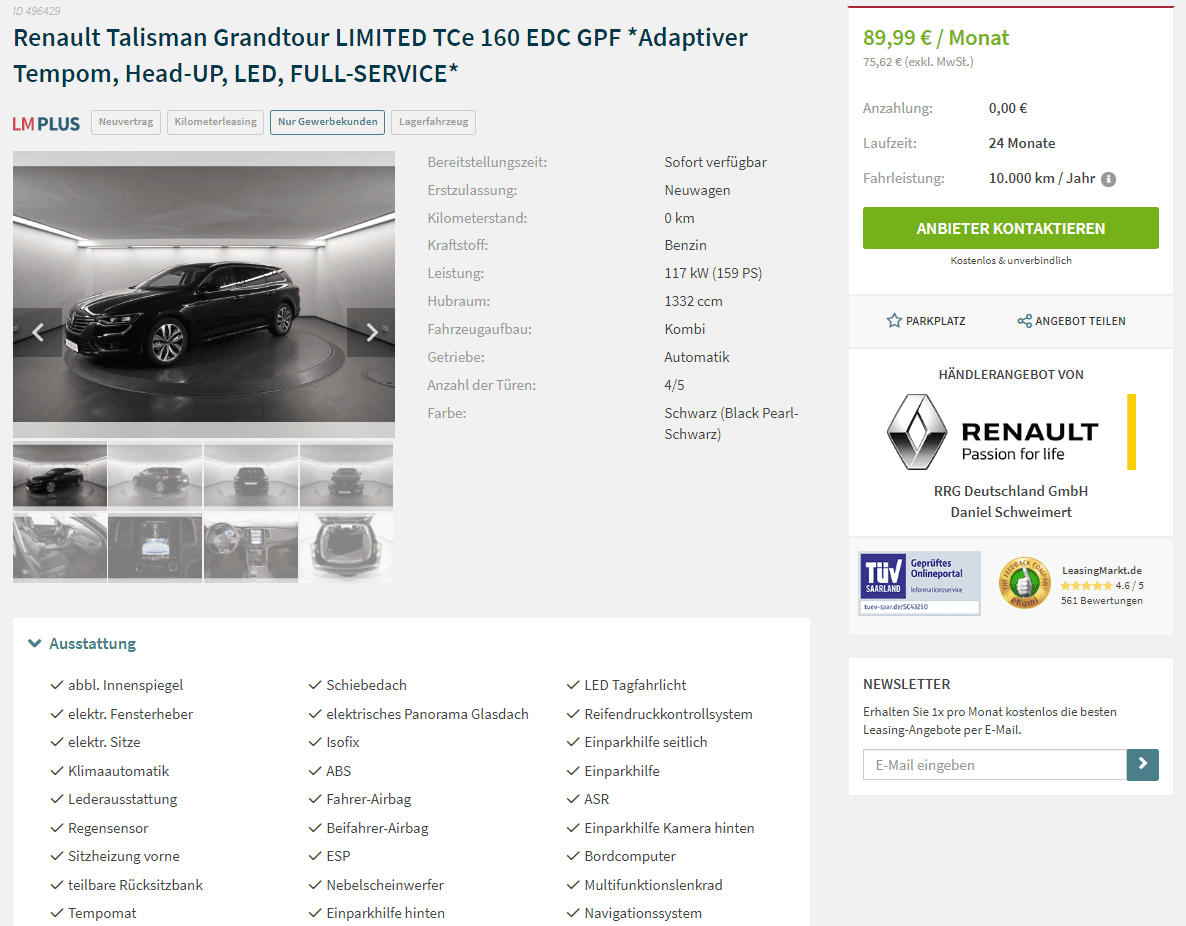Click the Angebot teilen share icon
The width and height of the screenshot is (1186, 926).
[1024, 321]
